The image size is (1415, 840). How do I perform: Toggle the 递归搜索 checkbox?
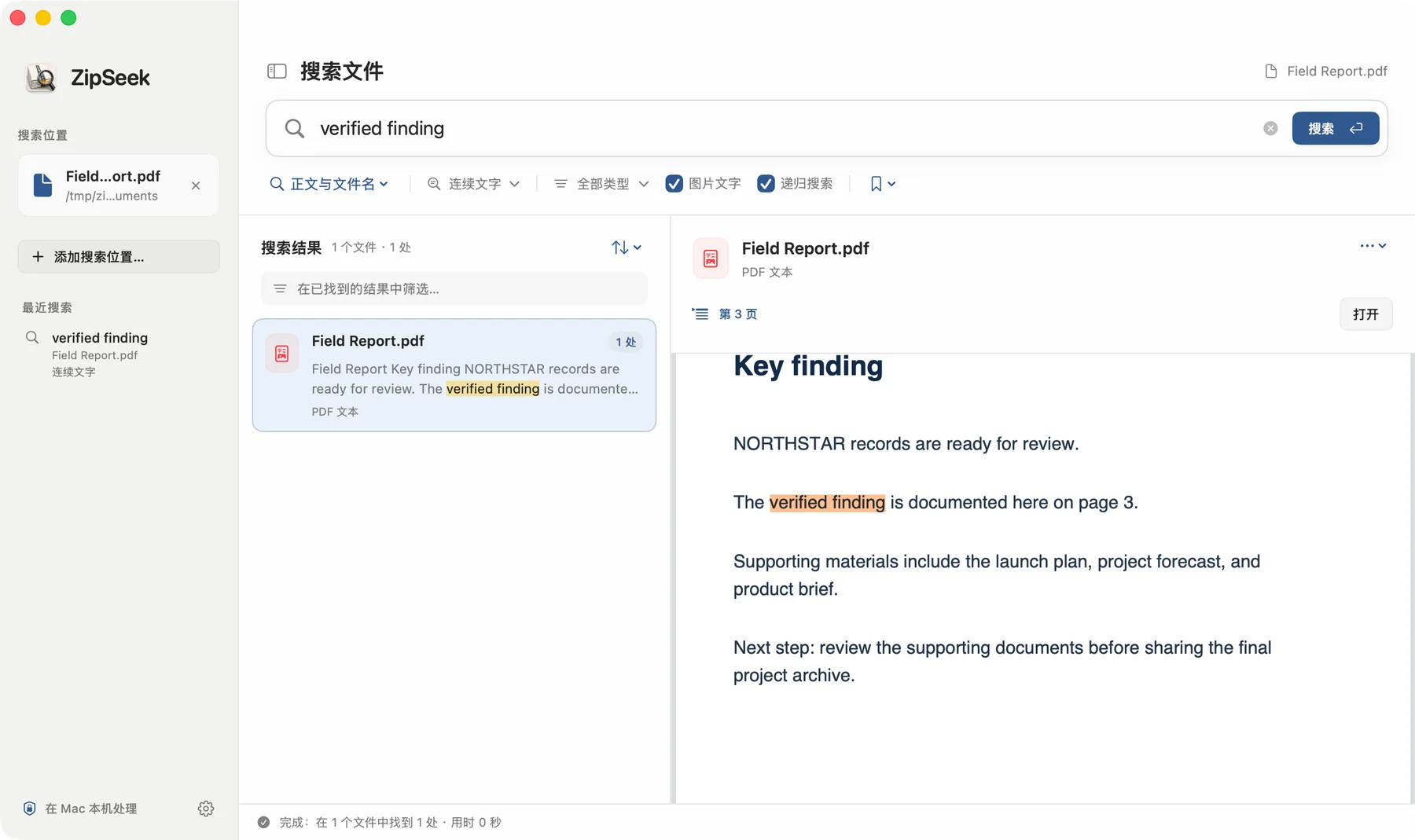(766, 183)
